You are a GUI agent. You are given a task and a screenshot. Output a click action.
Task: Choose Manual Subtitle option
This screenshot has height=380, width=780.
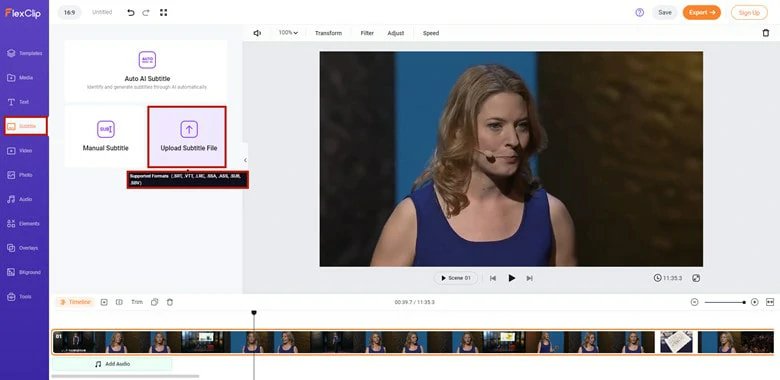[x=105, y=136]
